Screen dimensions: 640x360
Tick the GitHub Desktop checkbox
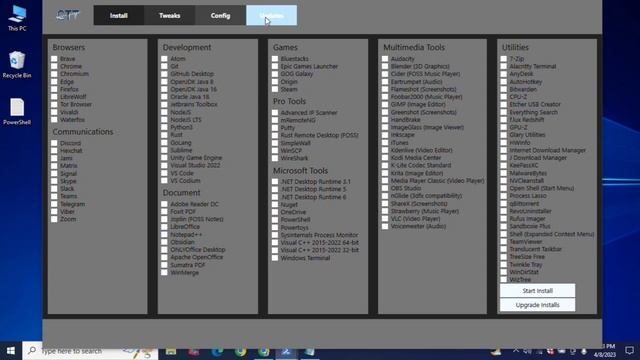164,74
